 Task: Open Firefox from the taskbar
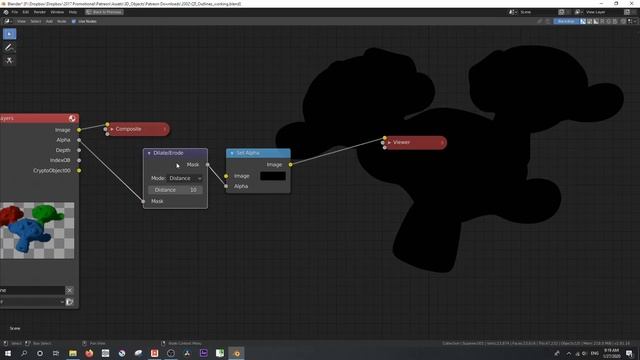[89, 353]
